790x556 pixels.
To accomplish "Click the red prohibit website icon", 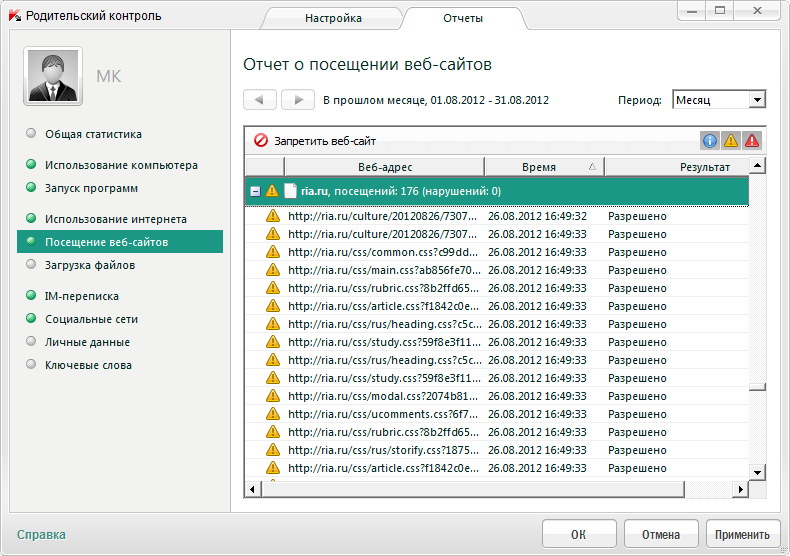I will (260, 141).
